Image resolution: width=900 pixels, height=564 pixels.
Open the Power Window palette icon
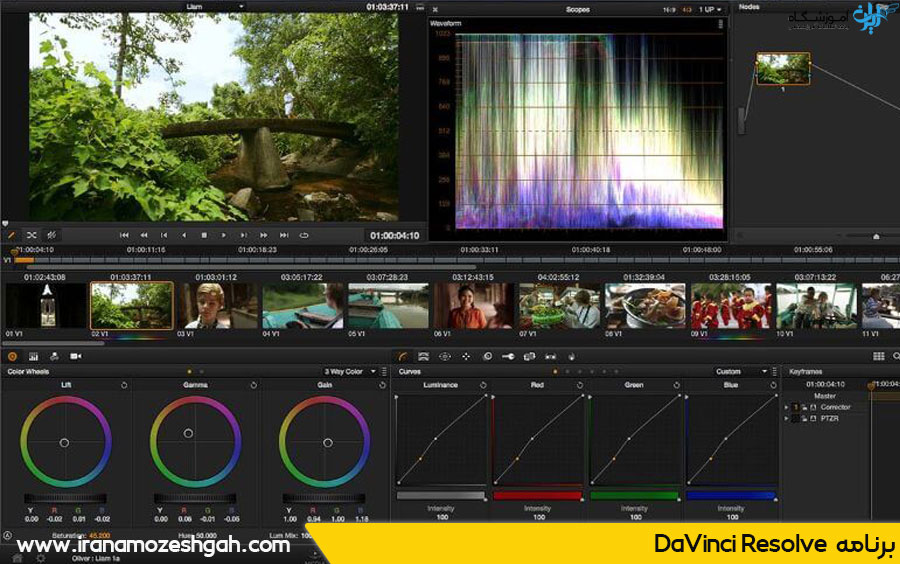445,356
